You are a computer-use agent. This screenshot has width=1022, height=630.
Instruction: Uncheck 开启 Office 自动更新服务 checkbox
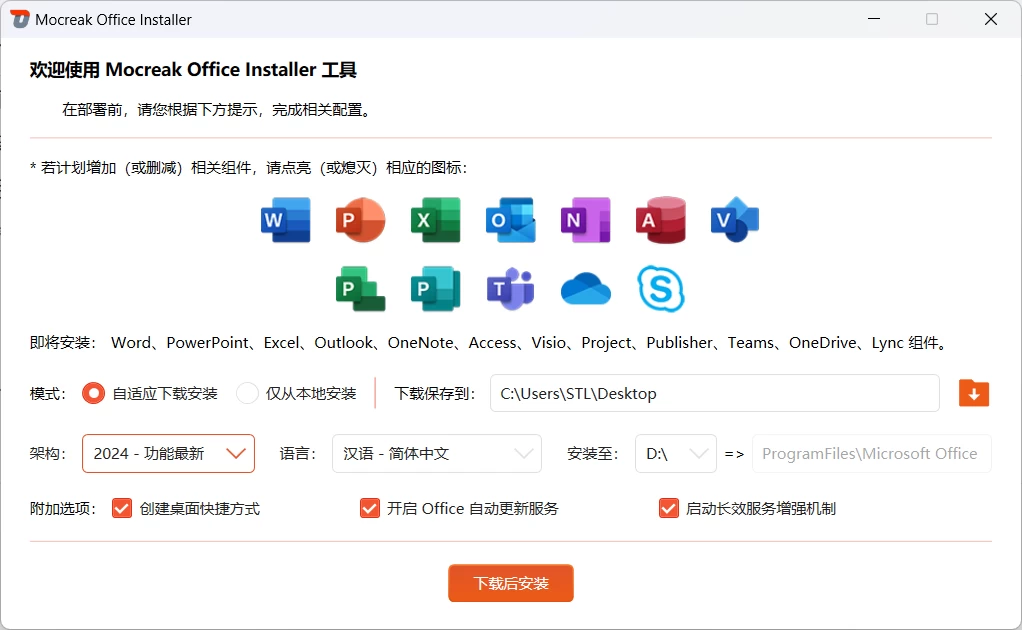coord(370,508)
